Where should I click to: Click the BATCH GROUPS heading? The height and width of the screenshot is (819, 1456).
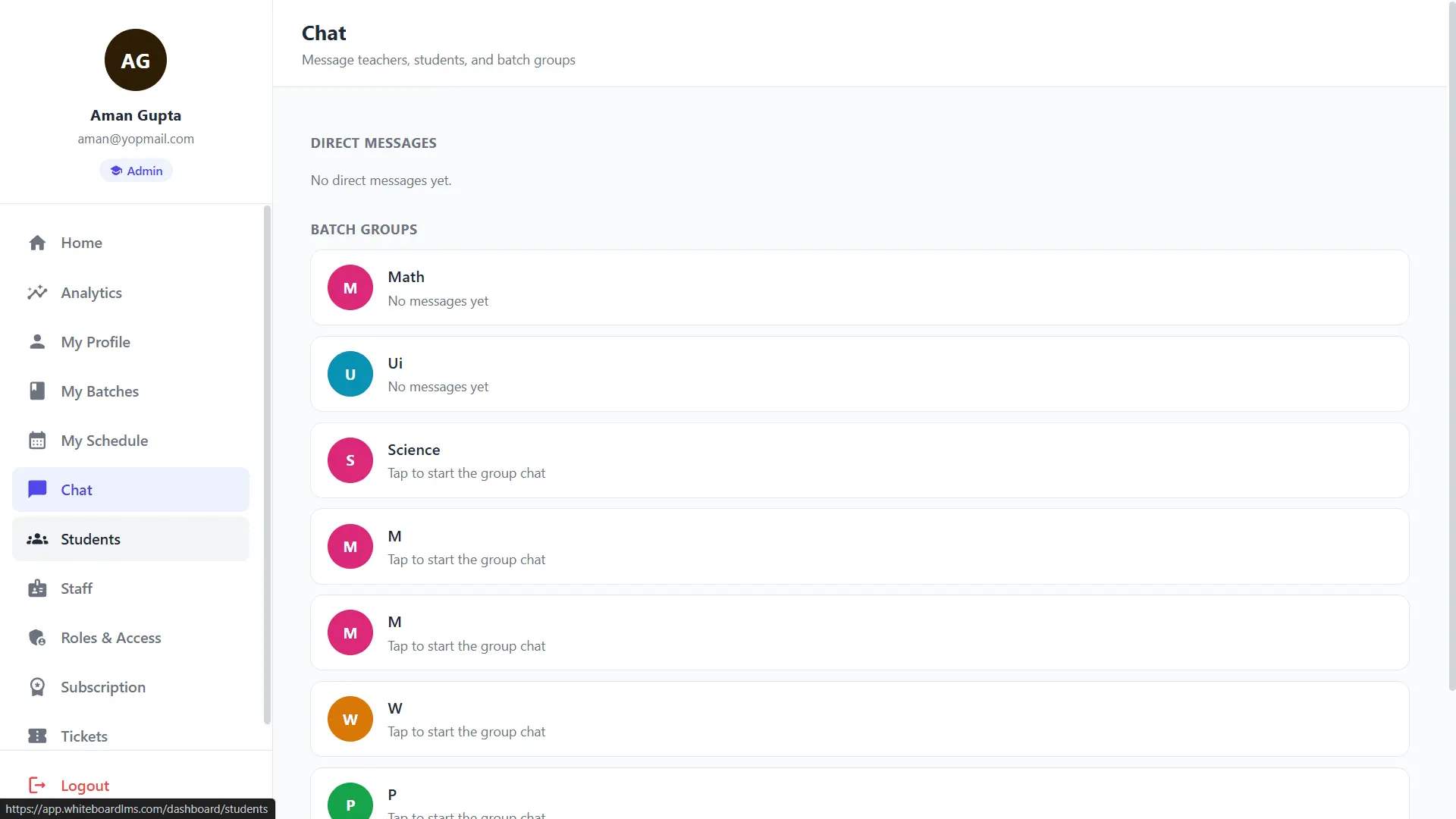[x=364, y=230]
